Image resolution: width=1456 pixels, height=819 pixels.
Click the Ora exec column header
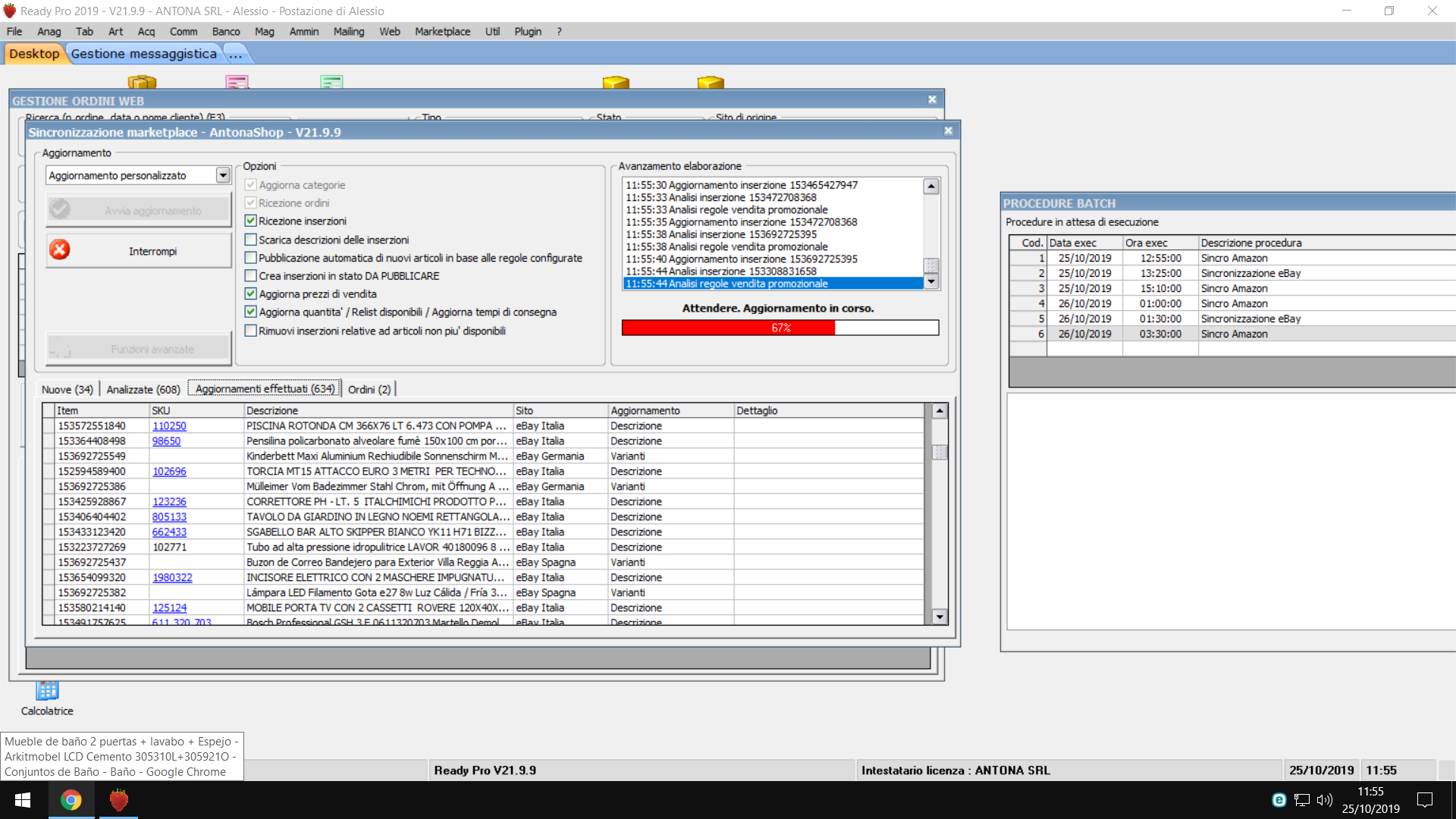(1160, 243)
